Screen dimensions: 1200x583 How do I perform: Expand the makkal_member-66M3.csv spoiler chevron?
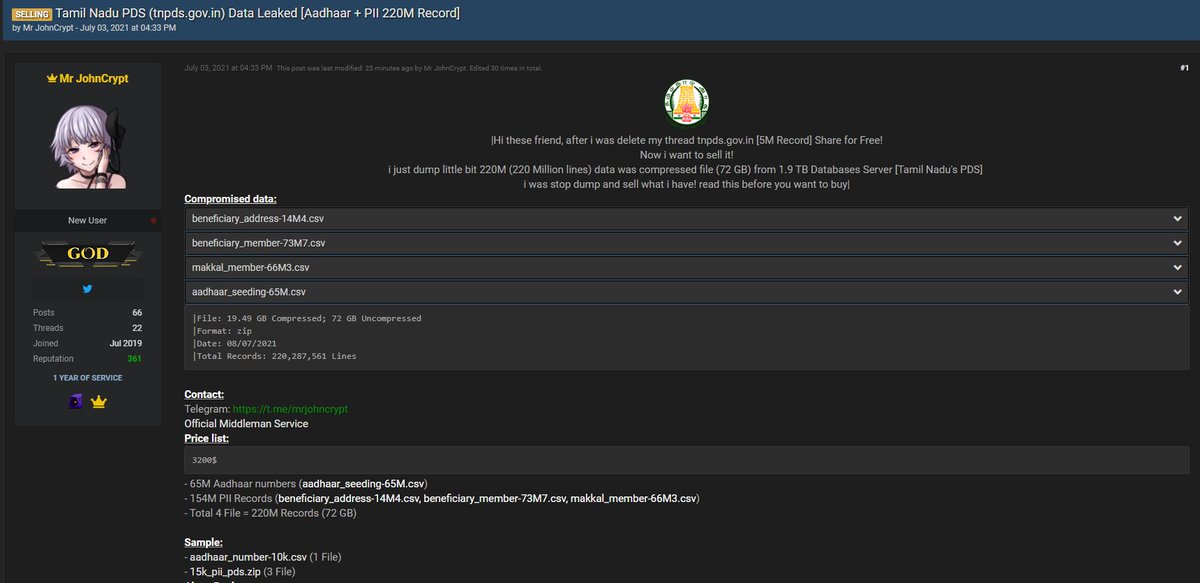pyautogui.click(x=1177, y=267)
